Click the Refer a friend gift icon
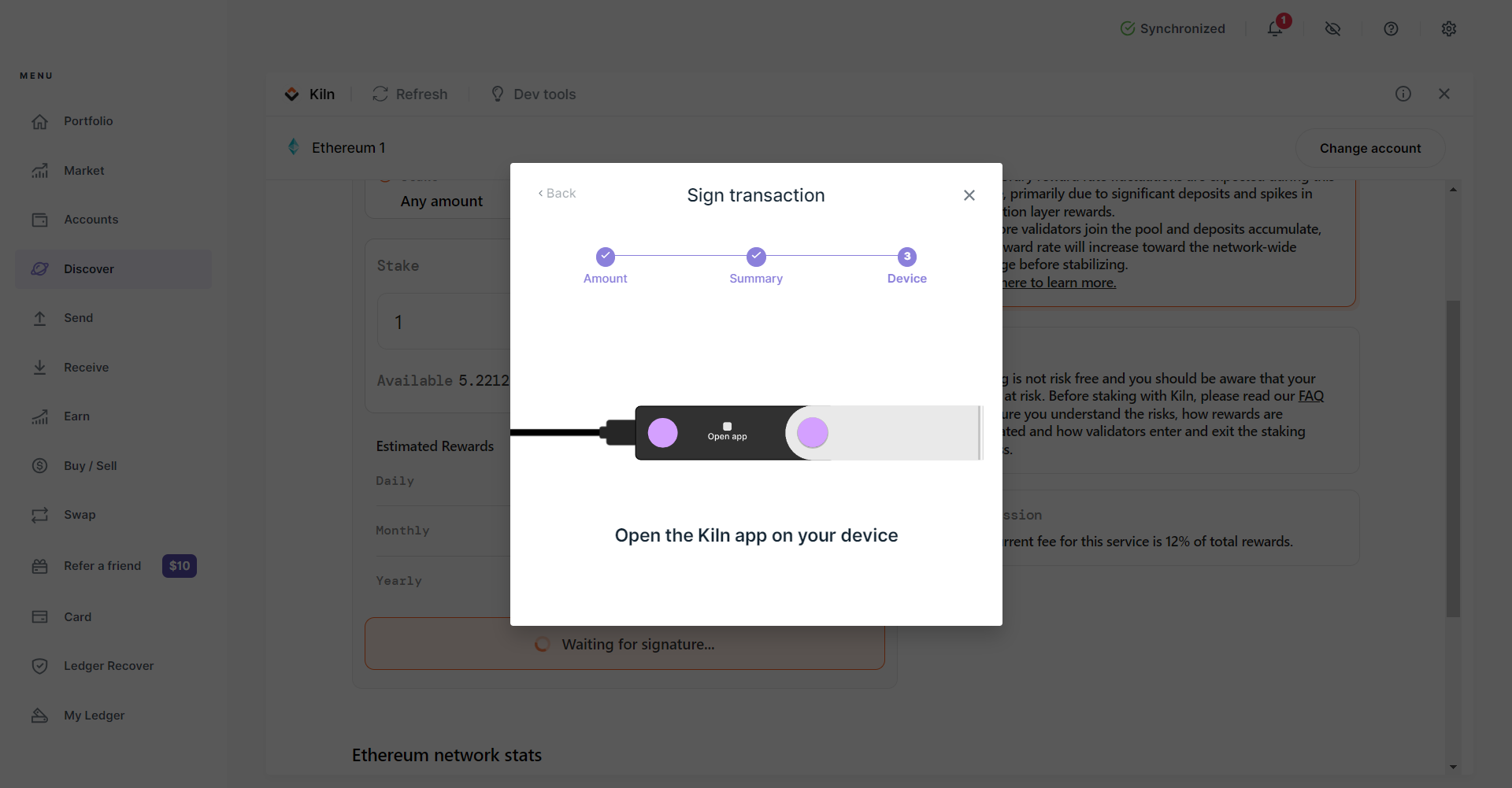Screen dimensions: 1512x788 coord(40,566)
